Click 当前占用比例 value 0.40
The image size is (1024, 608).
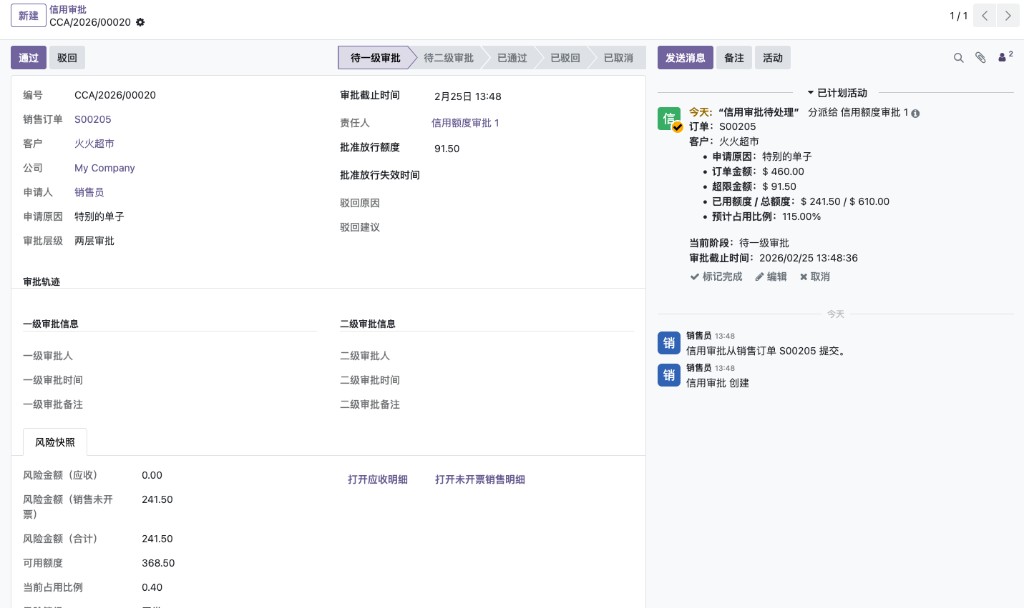point(152,587)
